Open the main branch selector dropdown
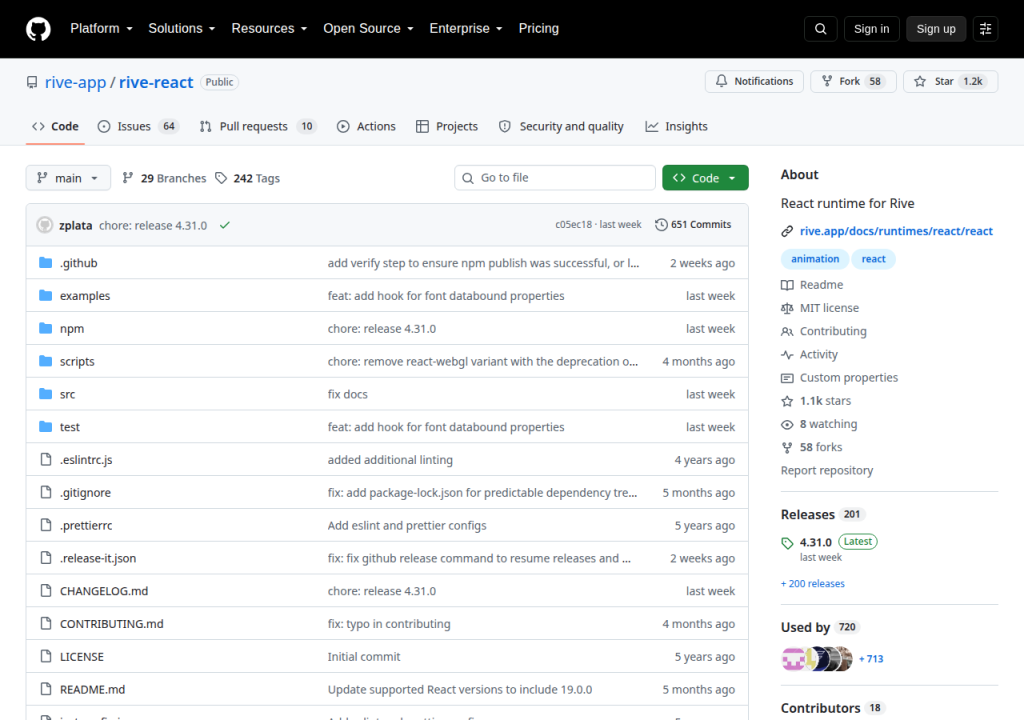The width and height of the screenshot is (1024, 720). (x=68, y=178)
